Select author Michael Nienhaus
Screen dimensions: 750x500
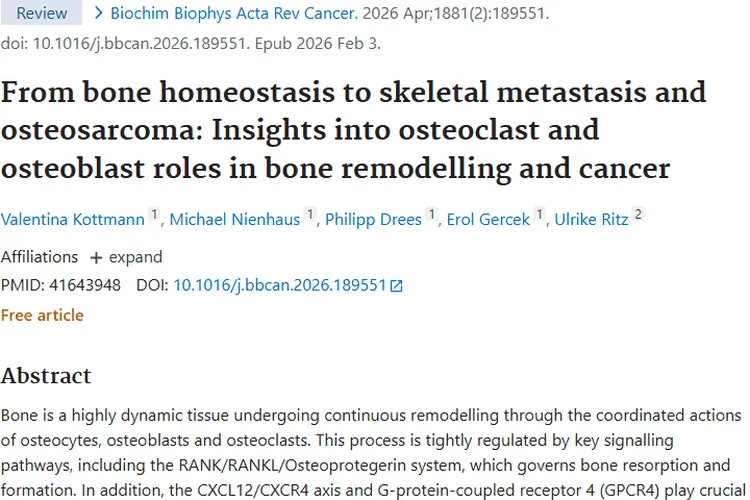234,220
